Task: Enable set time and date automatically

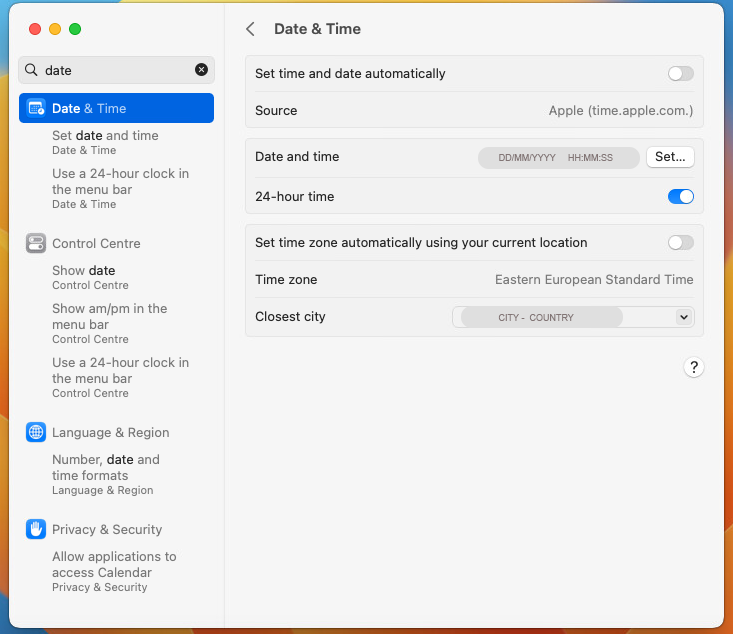Action: tap(680, 74)
